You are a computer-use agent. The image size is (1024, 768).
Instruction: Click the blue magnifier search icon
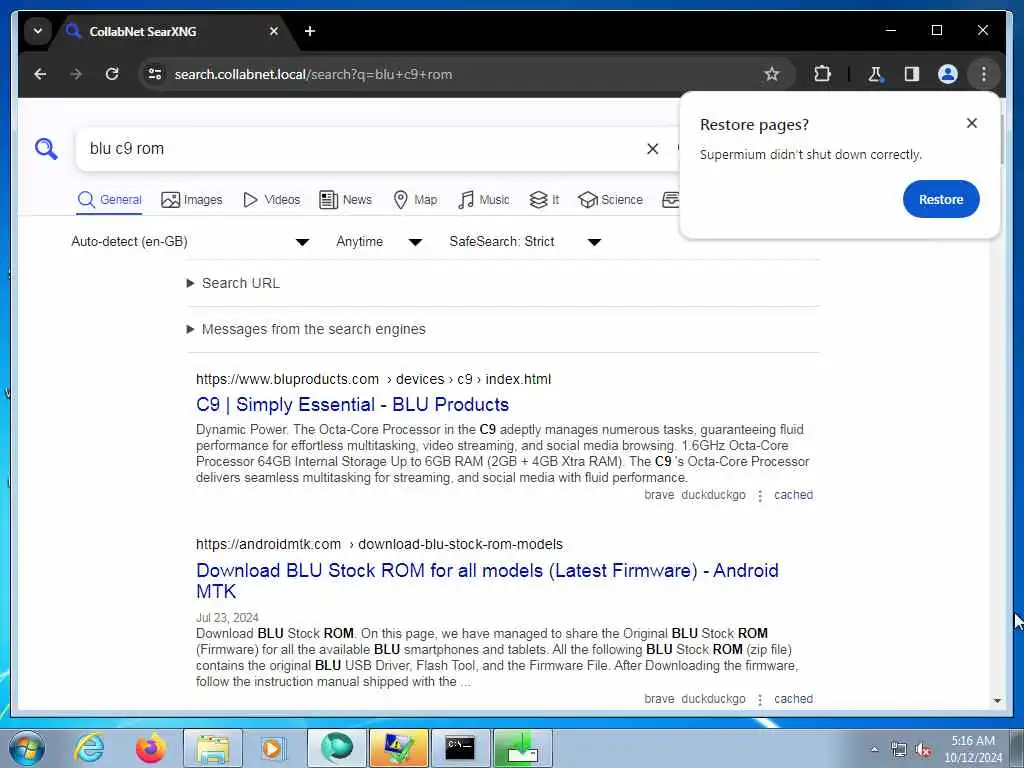46,149
